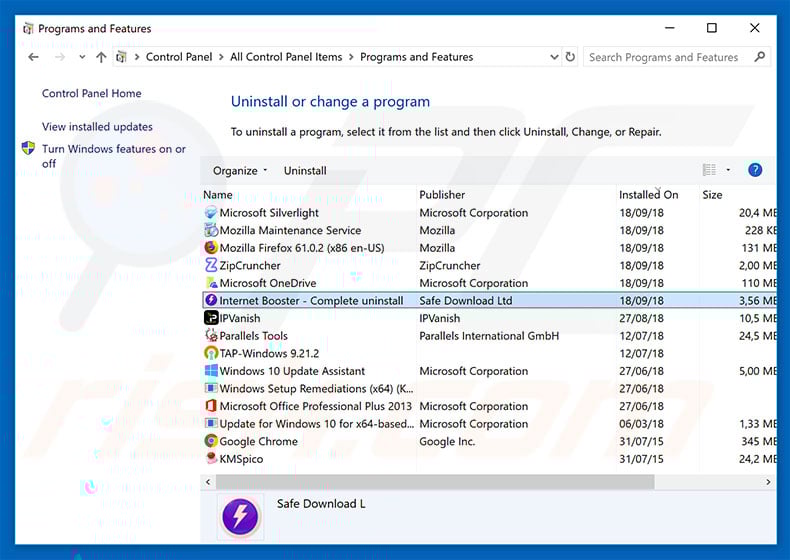790x560 pixels.
Task: Sort by the Installed On column header
Action: pos(648,195)
